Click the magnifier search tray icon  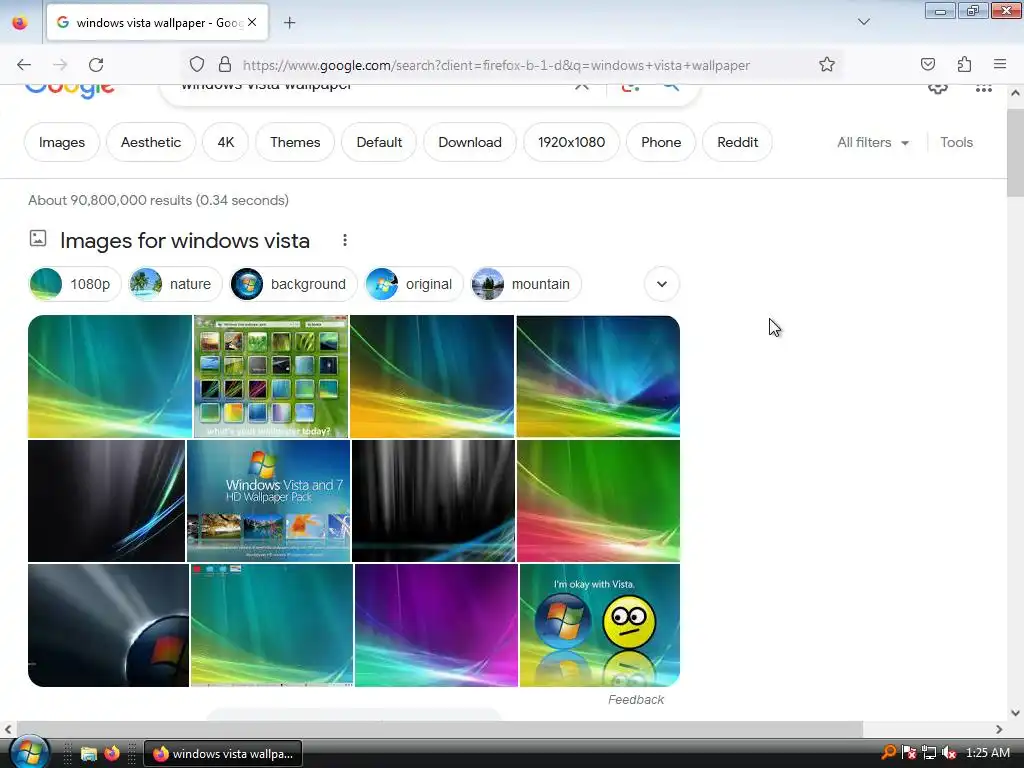click(x=888, y=752)
